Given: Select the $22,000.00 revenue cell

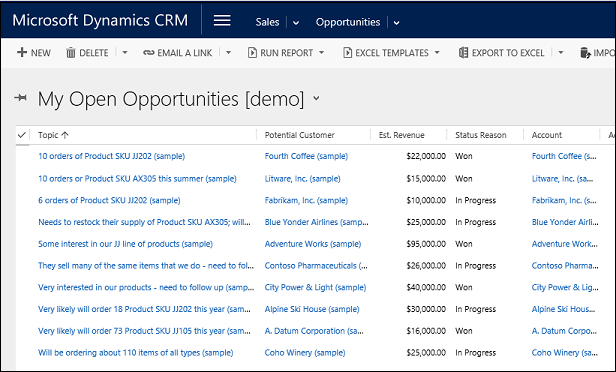Looking at the screenshot, I should (x=426, y=156).
